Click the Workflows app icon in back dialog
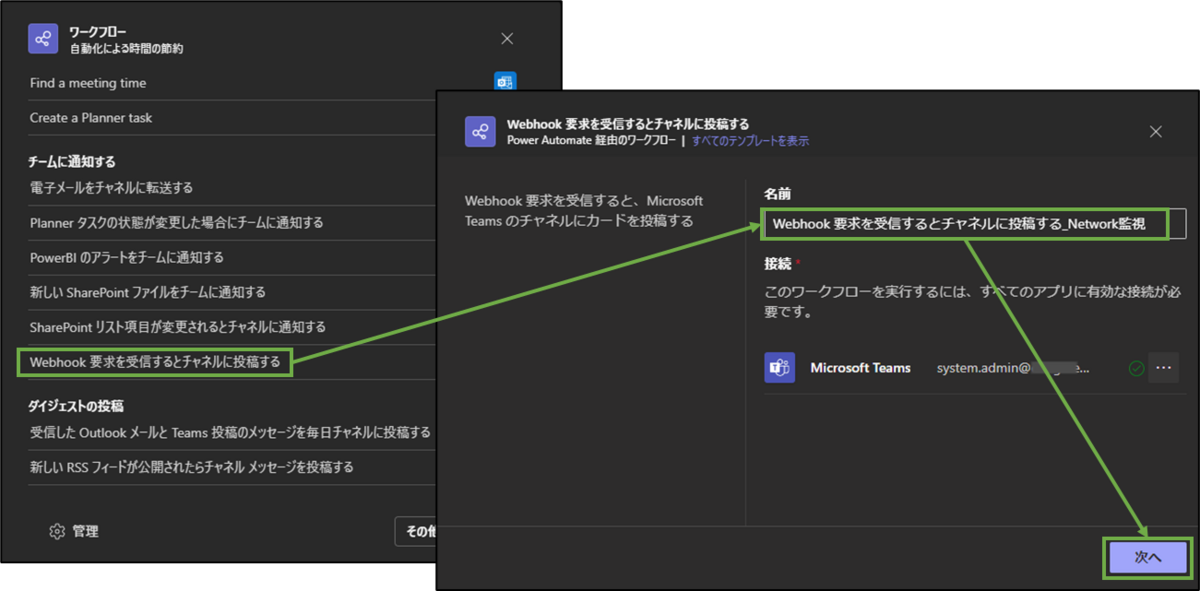This screenshot has height=591, width=1200. point(43,39)
